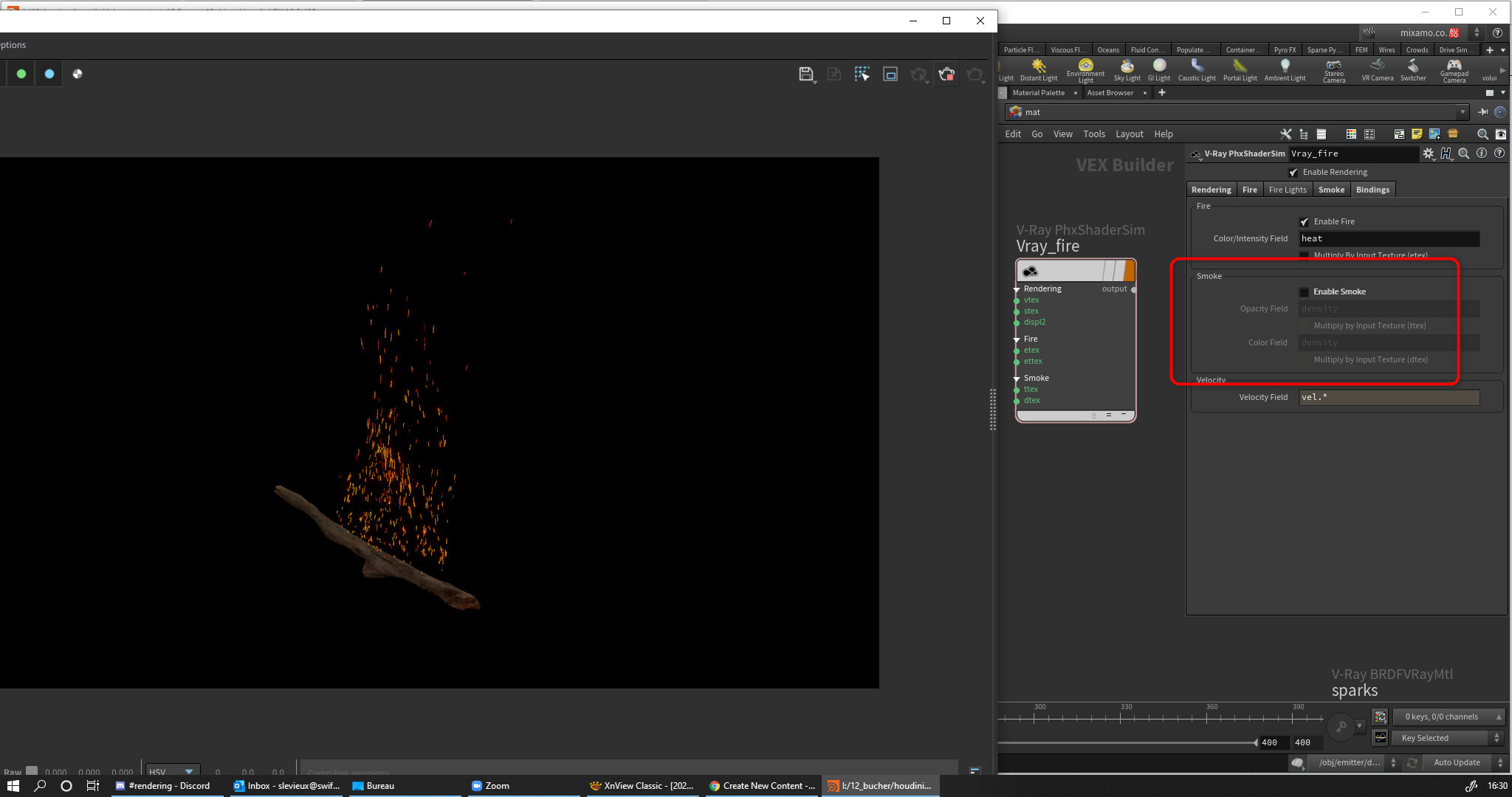1512x797 pixels.
Task: Toggle the alpha channel circle icon
Action: [78, 74]
